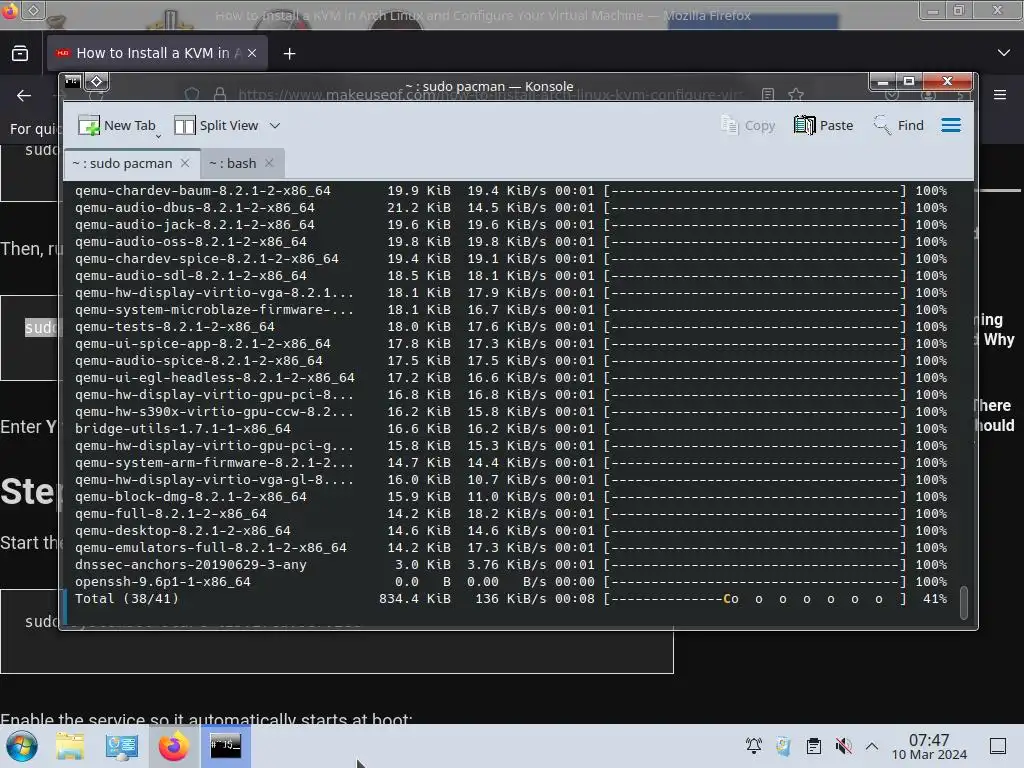1024x768 pixels.
Task: Open a new Firefox tab with plus button
Action: [x=289, y=54]
